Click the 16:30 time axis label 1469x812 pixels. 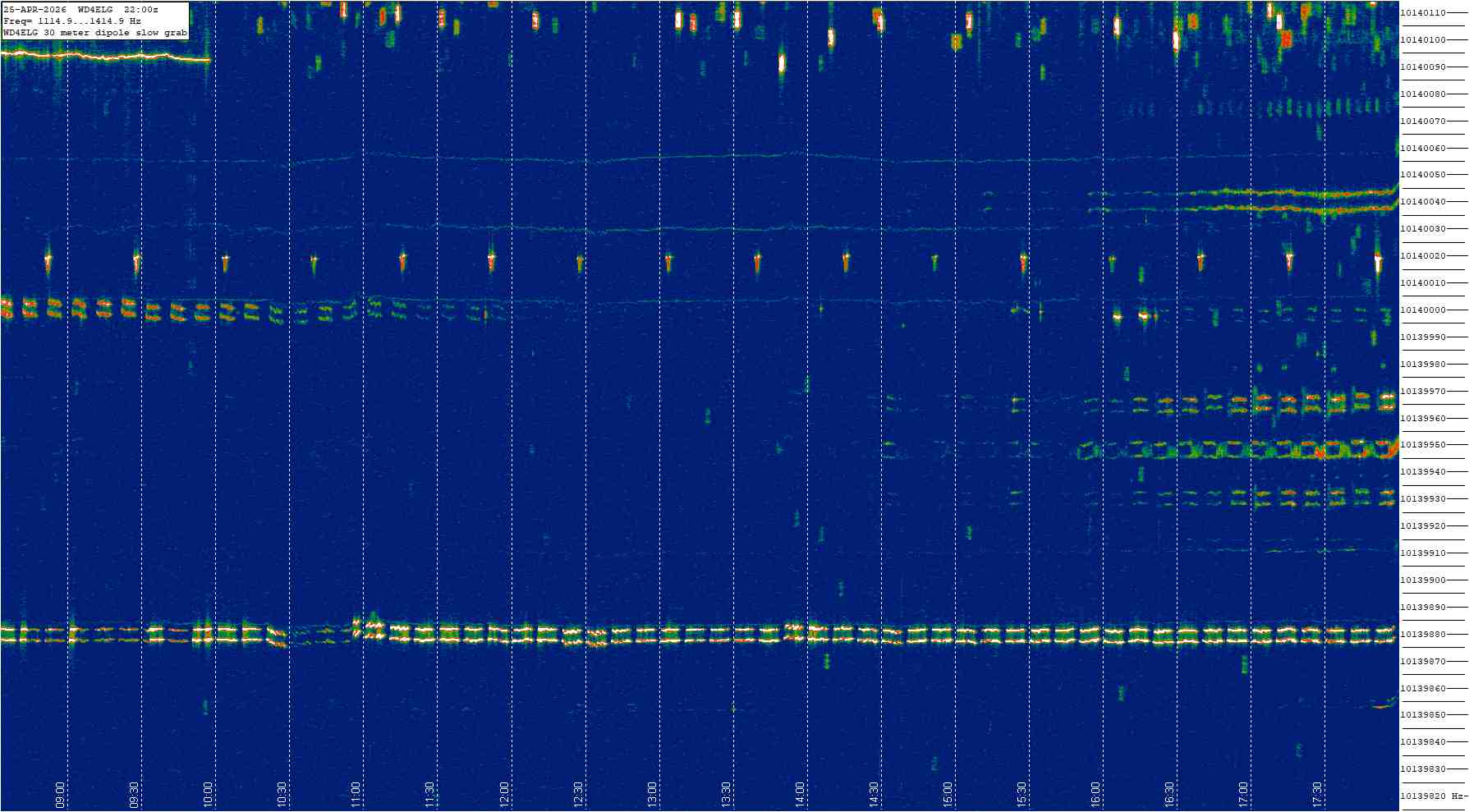tap(1169, 794)
